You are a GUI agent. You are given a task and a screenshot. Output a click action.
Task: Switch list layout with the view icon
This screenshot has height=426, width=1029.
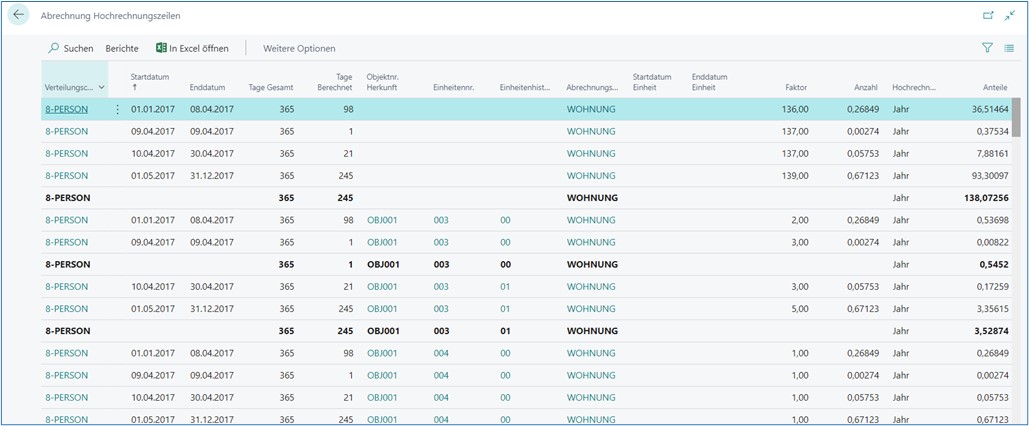[x=1009, y=48]
